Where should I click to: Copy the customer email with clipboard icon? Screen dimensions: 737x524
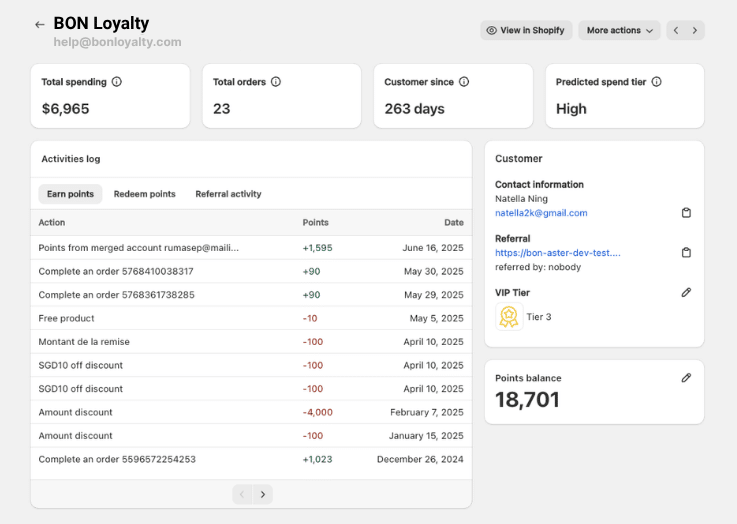(x=686, y=213)
